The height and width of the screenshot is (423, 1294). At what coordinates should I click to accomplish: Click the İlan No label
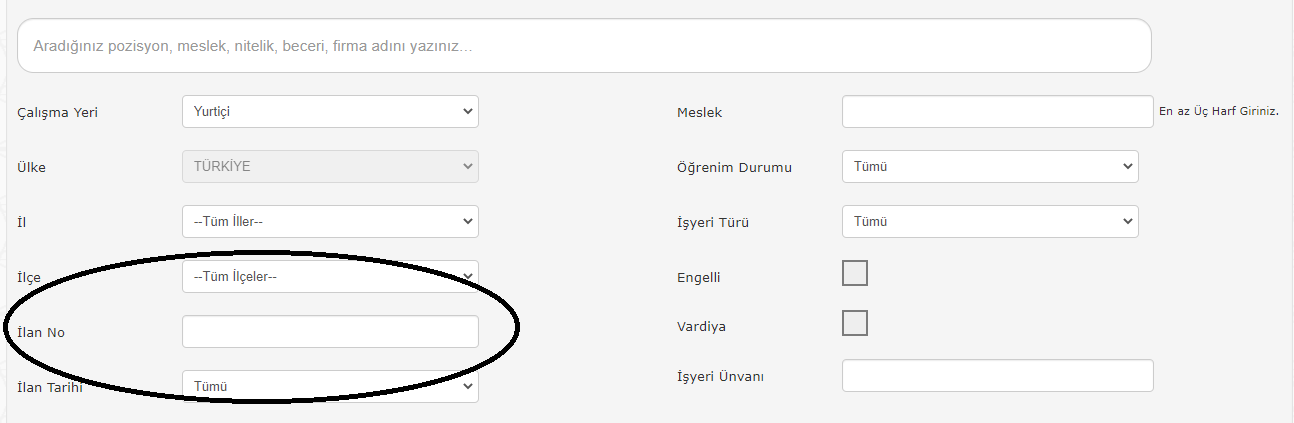41,332
